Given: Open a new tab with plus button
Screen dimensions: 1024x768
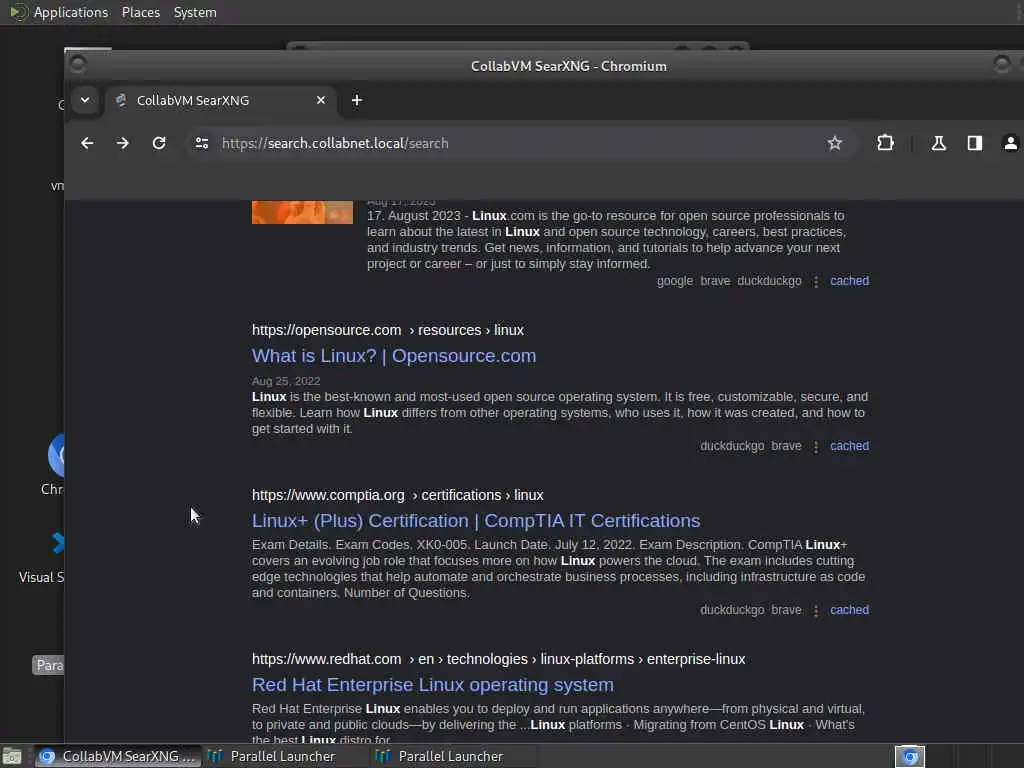Looking at the screenshot, I should point(357,100).
